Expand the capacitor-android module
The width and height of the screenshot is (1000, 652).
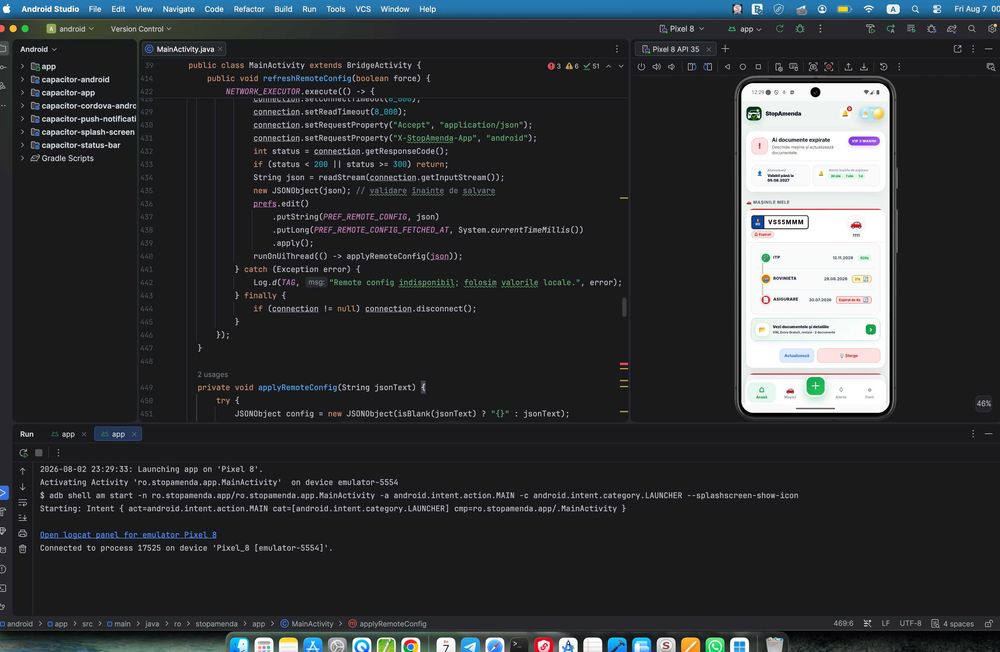[22, 79]
